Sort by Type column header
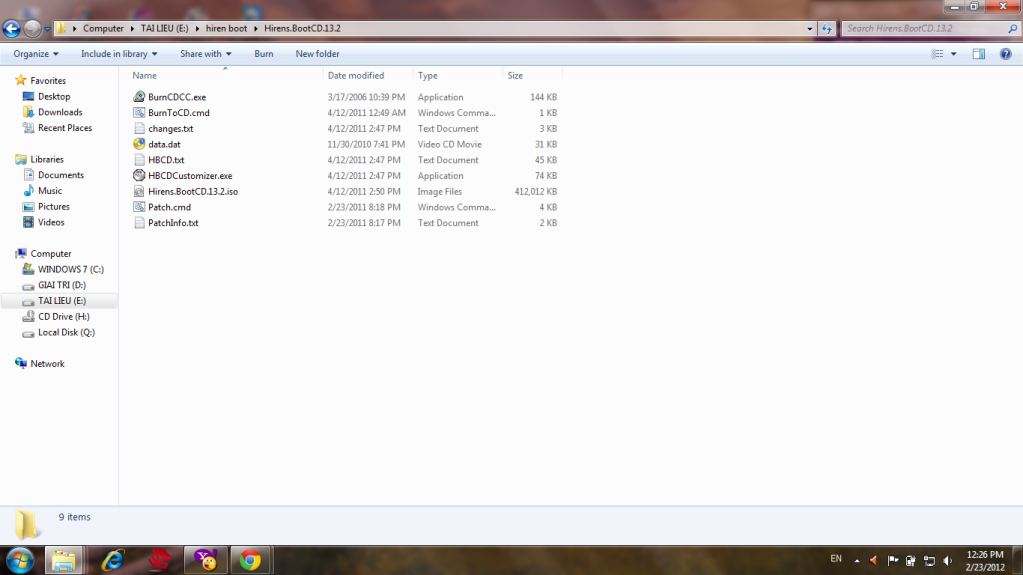1023x575 pixels. coord(427,76)
